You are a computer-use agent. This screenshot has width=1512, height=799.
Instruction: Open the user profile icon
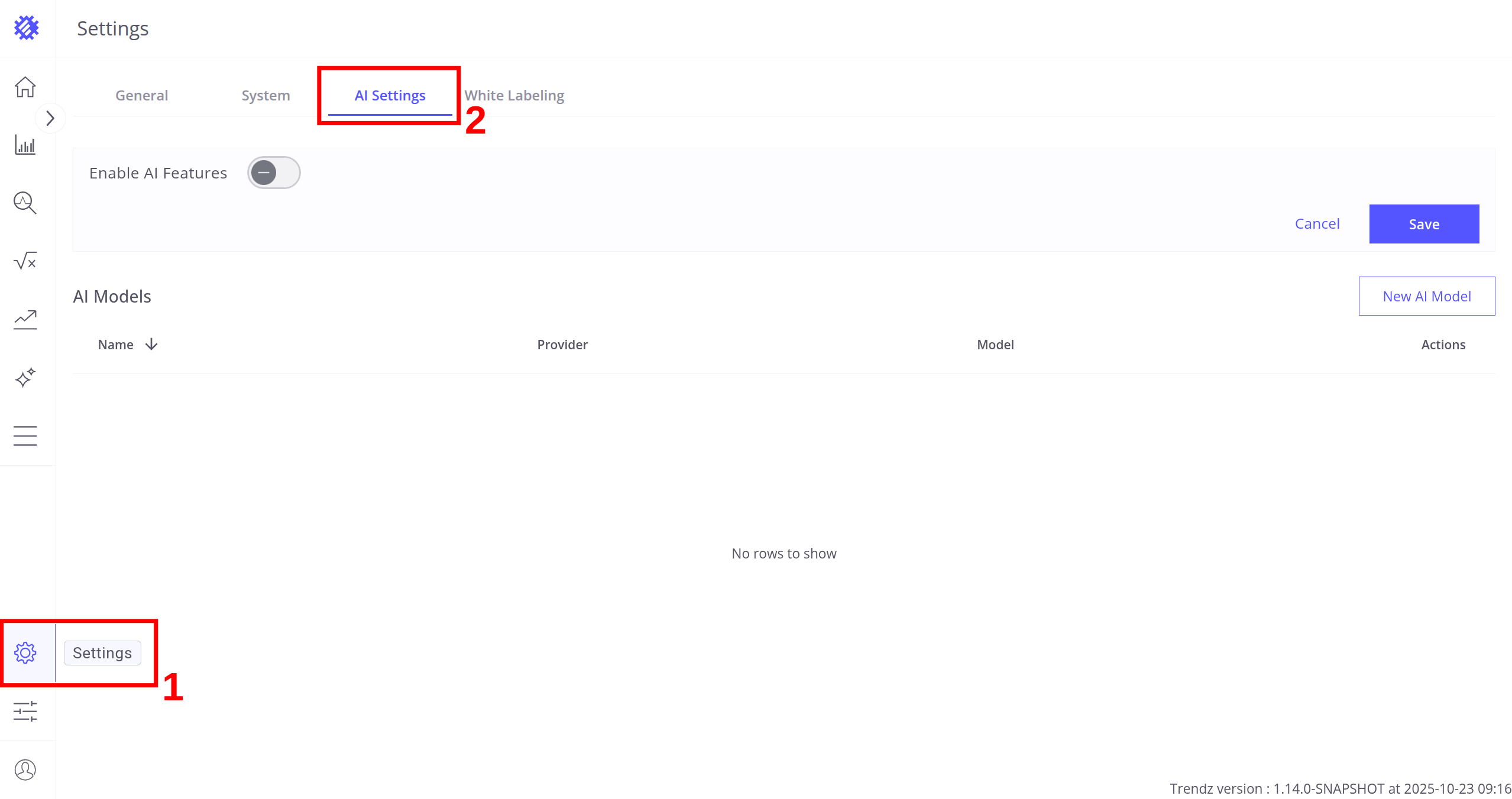[x=25, y=769]
